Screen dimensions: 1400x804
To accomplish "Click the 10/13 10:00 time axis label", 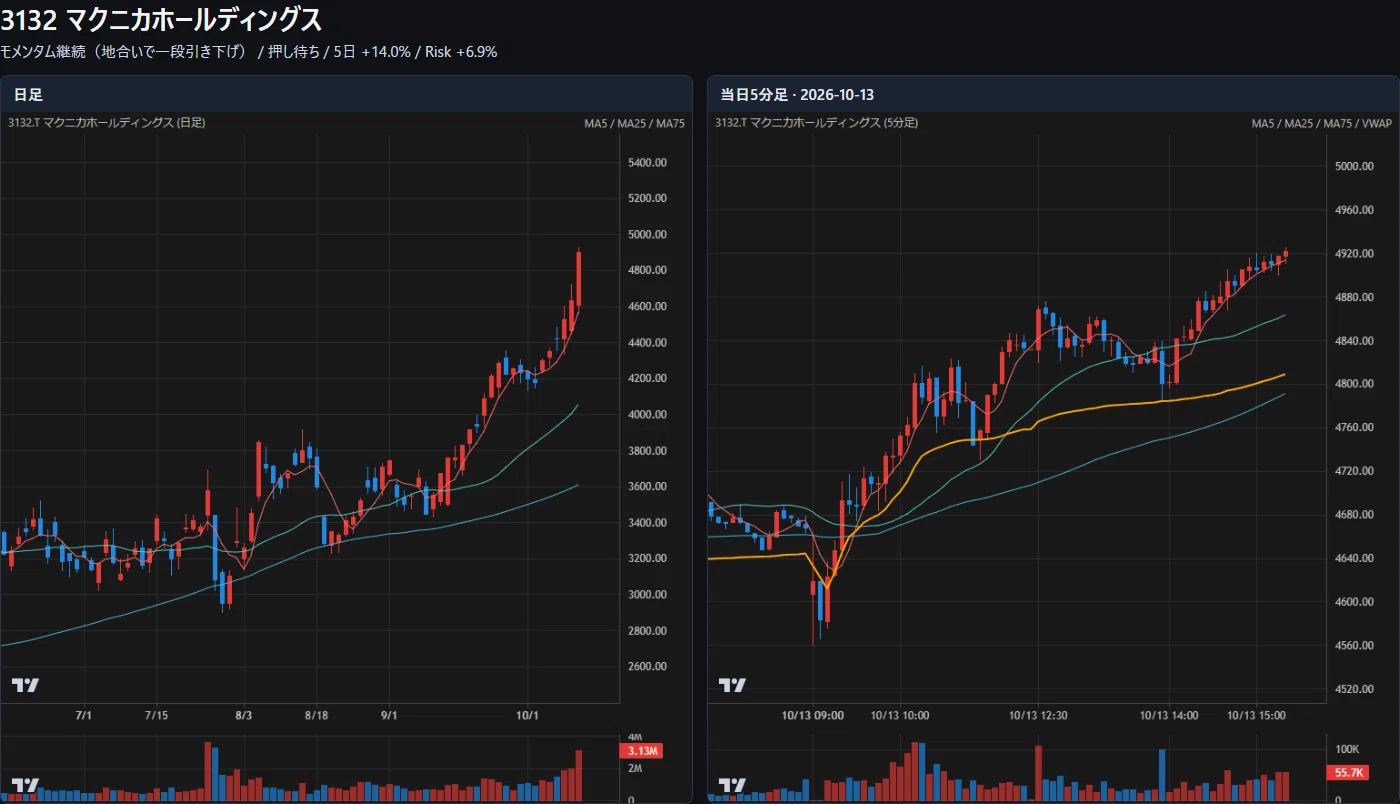I will (x=900, y=716).
